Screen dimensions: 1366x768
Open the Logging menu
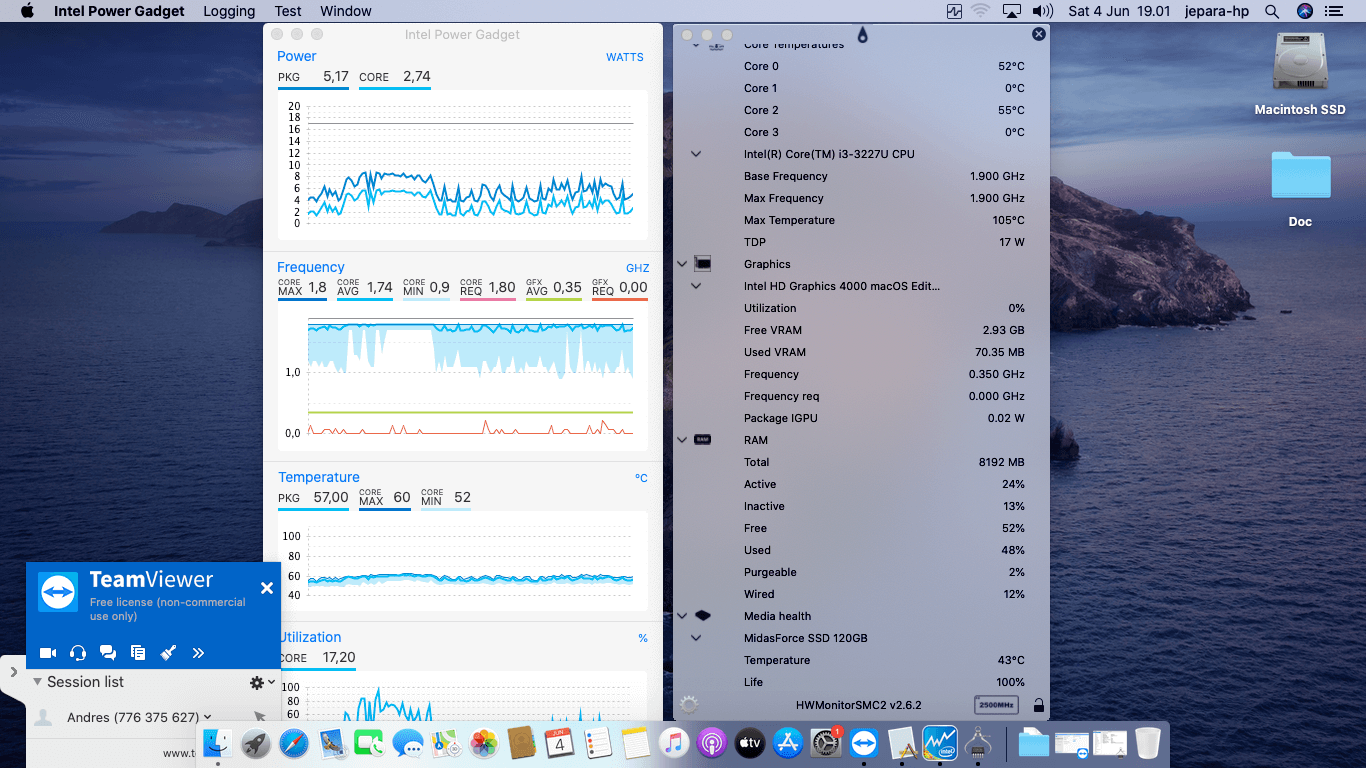229,11
